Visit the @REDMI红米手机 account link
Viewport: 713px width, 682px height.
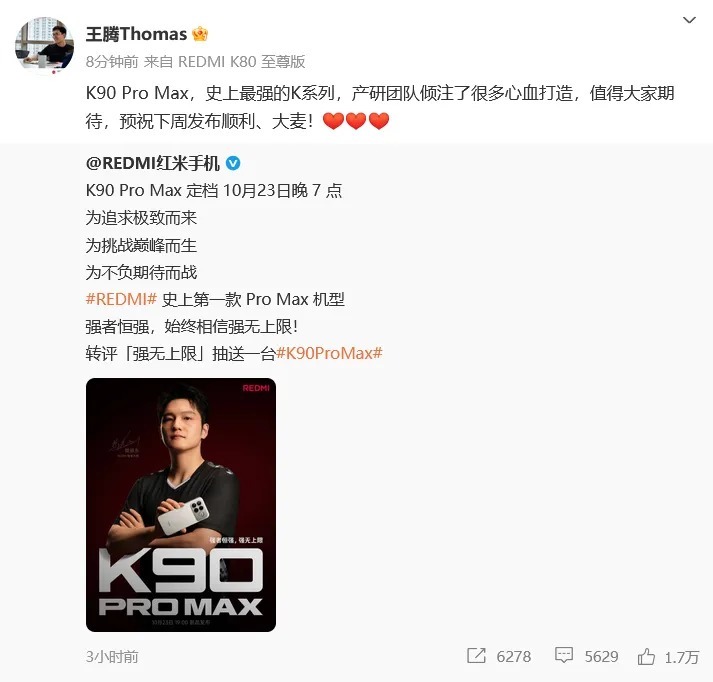pos(153,163)
